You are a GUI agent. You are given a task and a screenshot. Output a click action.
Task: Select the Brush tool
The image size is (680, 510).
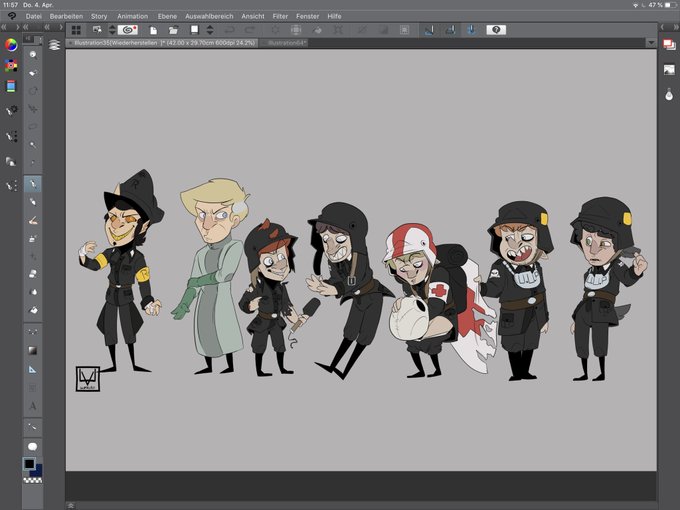(x=33, y=221)
